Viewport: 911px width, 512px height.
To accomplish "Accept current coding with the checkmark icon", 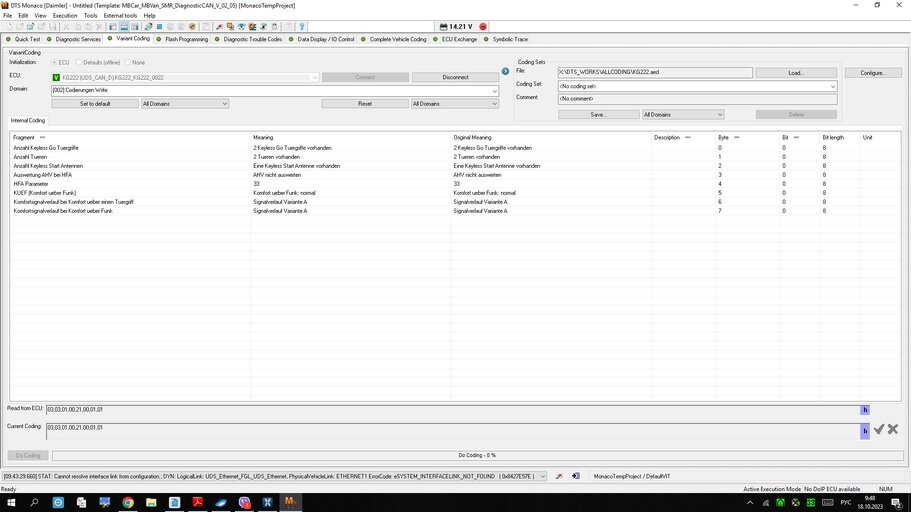I will pyautogui.click(x=879, y=429).
